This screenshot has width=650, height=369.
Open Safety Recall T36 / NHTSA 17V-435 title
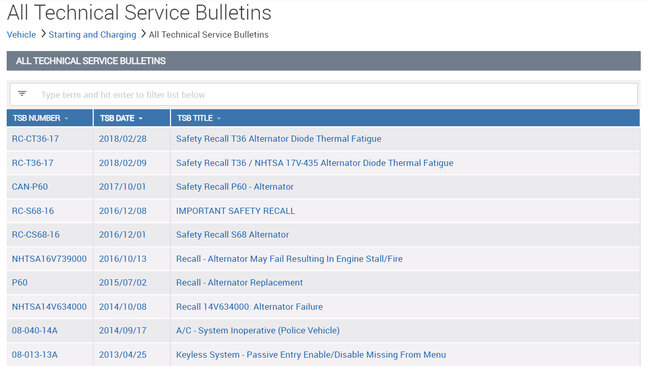pyautogui.click(x=315, y=163)
